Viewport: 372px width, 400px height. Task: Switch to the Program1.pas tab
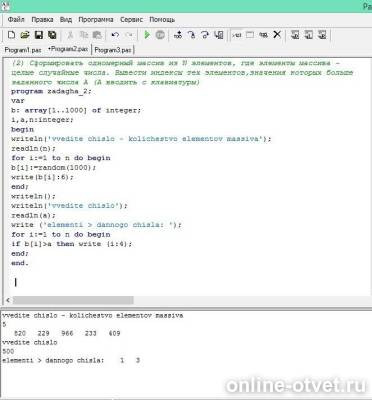[23, 50]
